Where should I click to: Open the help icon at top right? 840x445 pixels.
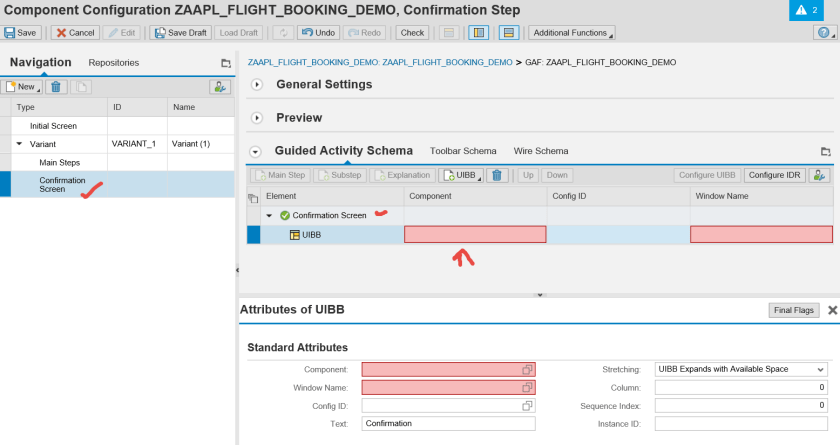821,33
